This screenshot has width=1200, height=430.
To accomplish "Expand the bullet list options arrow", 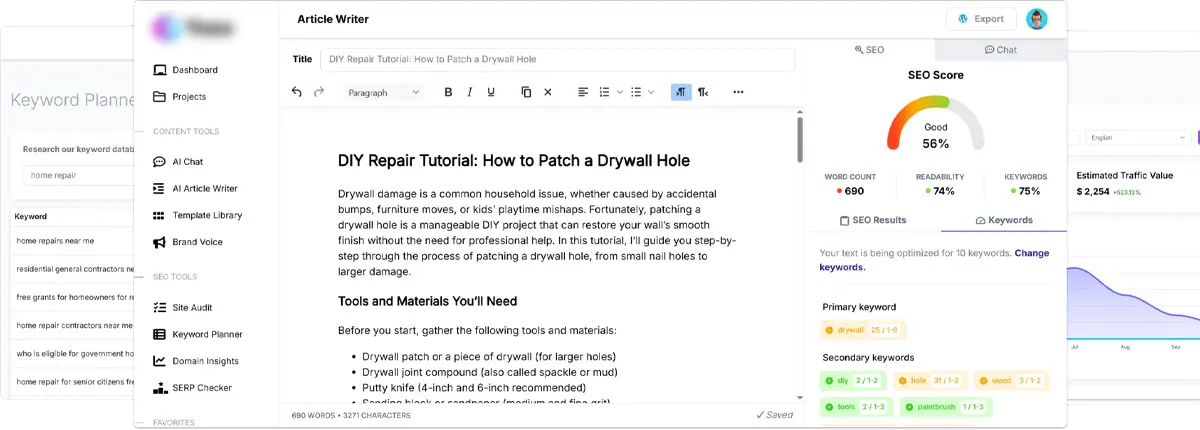I will 651,92.
